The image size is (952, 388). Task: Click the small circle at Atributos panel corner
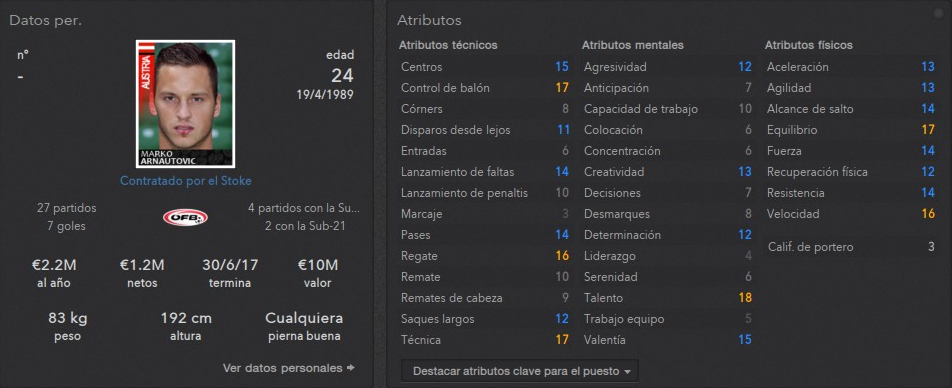(941, 12)
